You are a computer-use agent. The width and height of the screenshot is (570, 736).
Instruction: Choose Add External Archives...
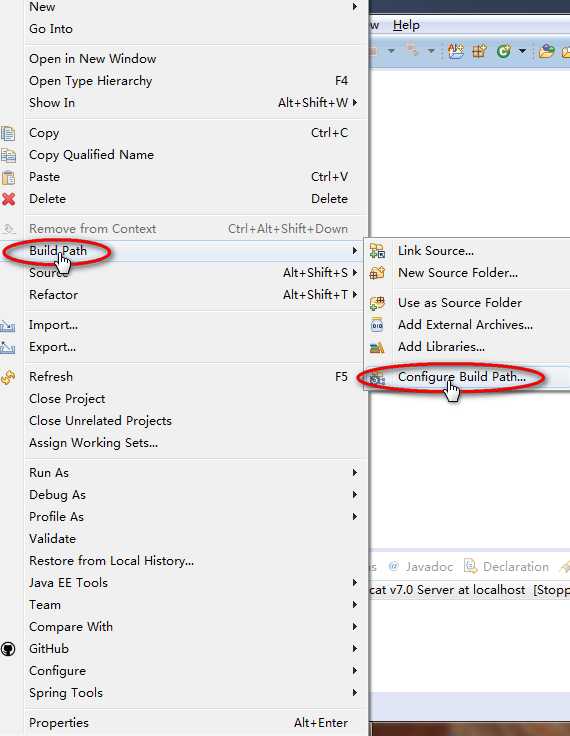[468, 325]
